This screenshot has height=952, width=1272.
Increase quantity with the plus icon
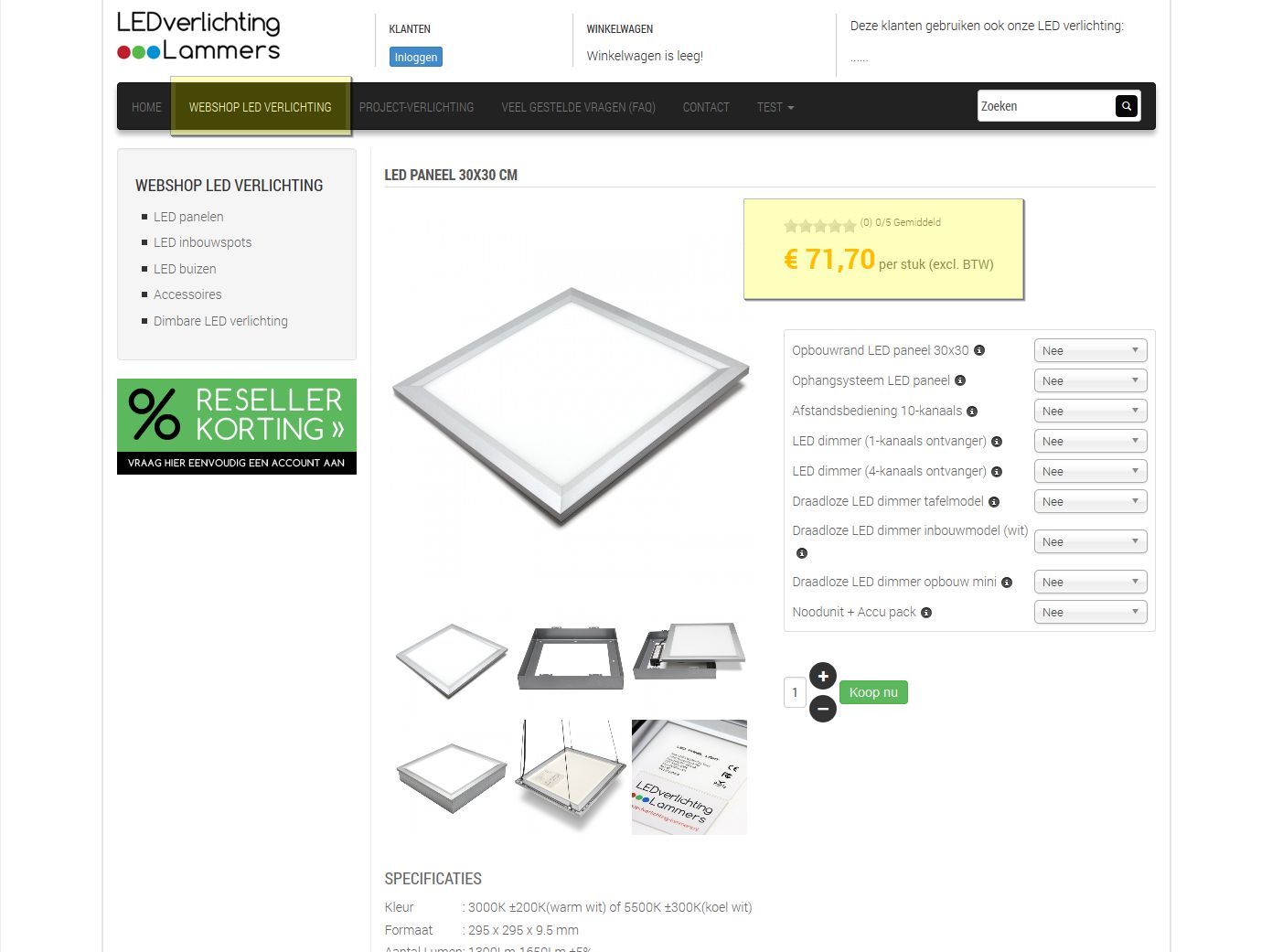823,676
